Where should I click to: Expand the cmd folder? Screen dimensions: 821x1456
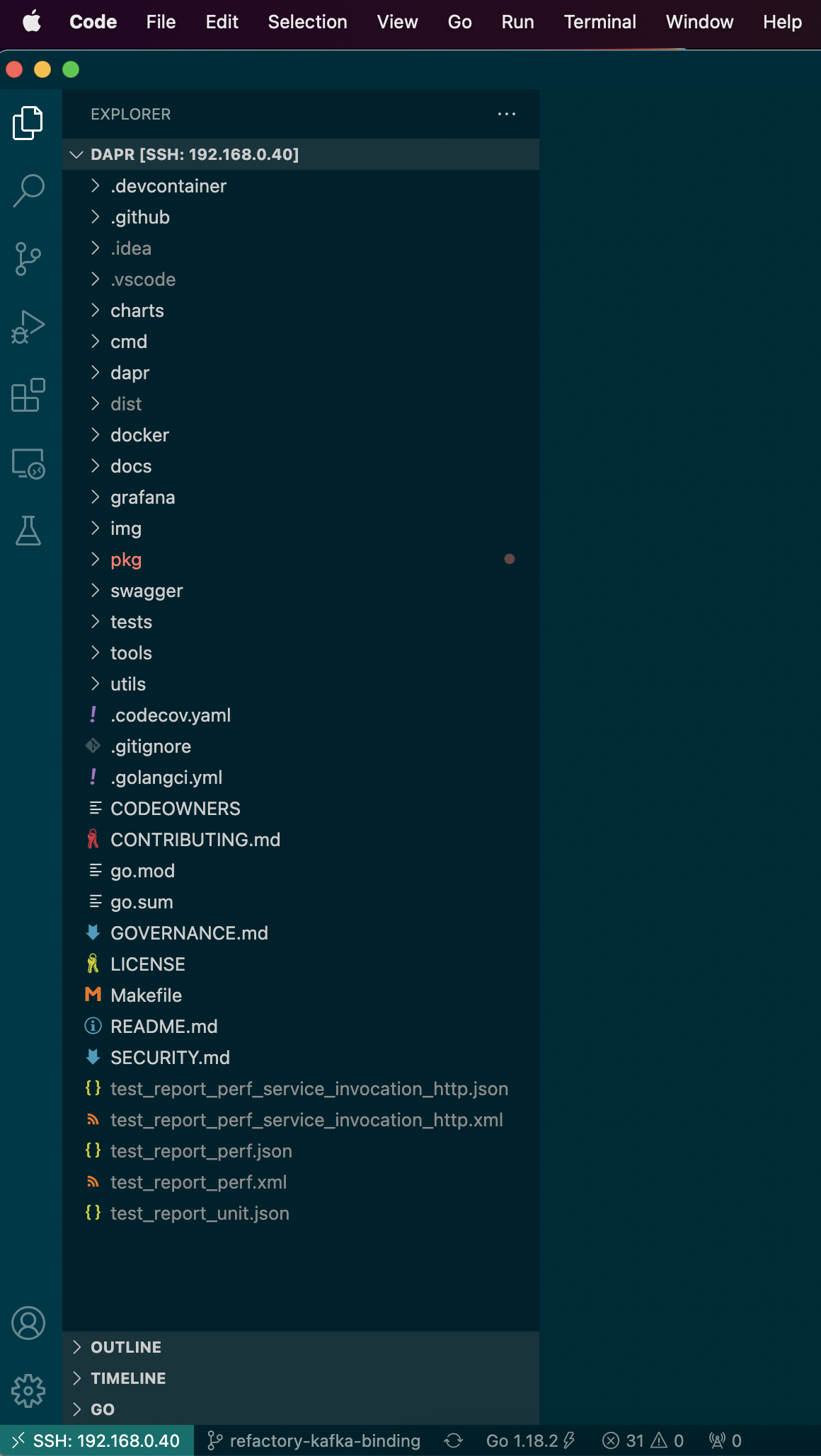[x=301, y=342]
